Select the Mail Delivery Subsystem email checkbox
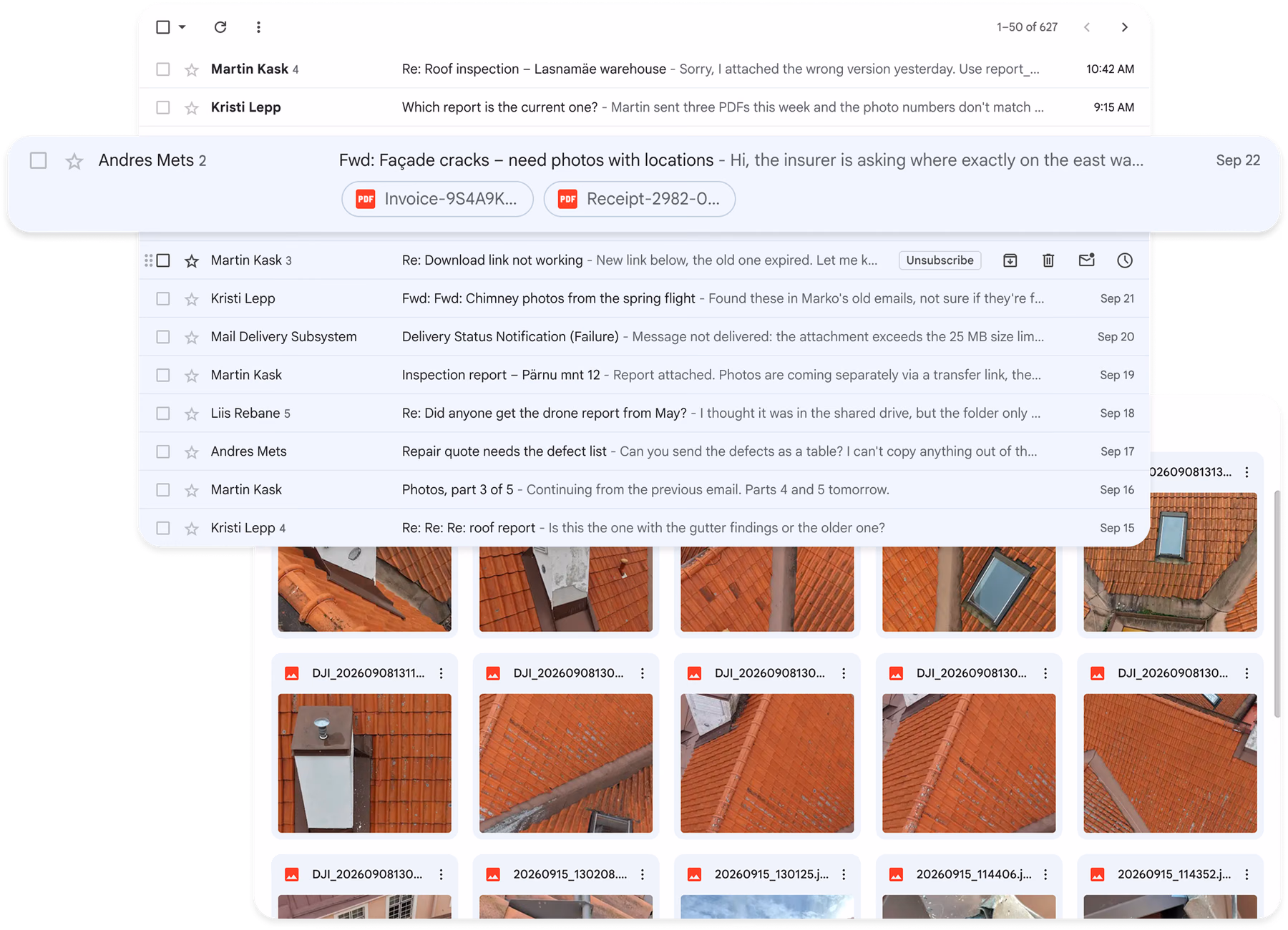Screen dimensions: 1288x930 pyautogui.click(x=163, y=337)
